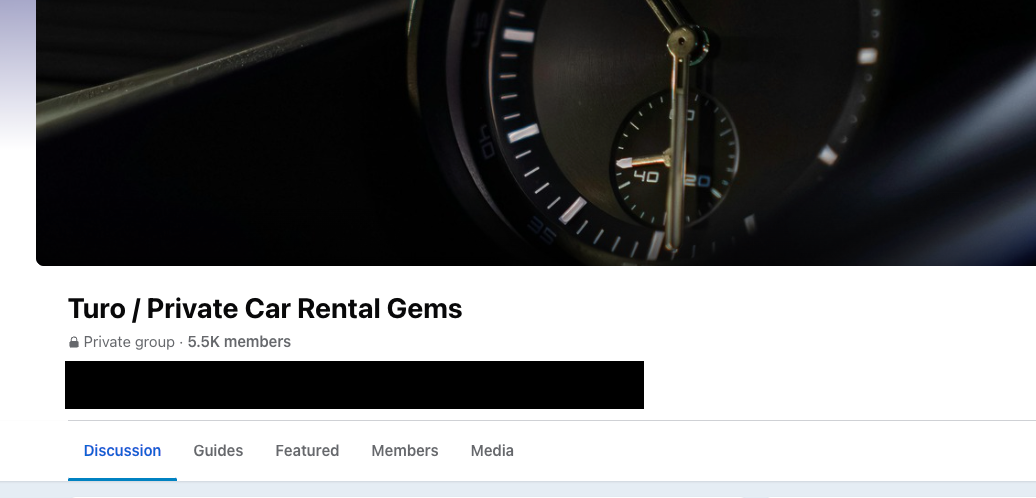1036x498 pixels.
Task: Click the watch hand center pivot
Action: [x=681, y=42]
